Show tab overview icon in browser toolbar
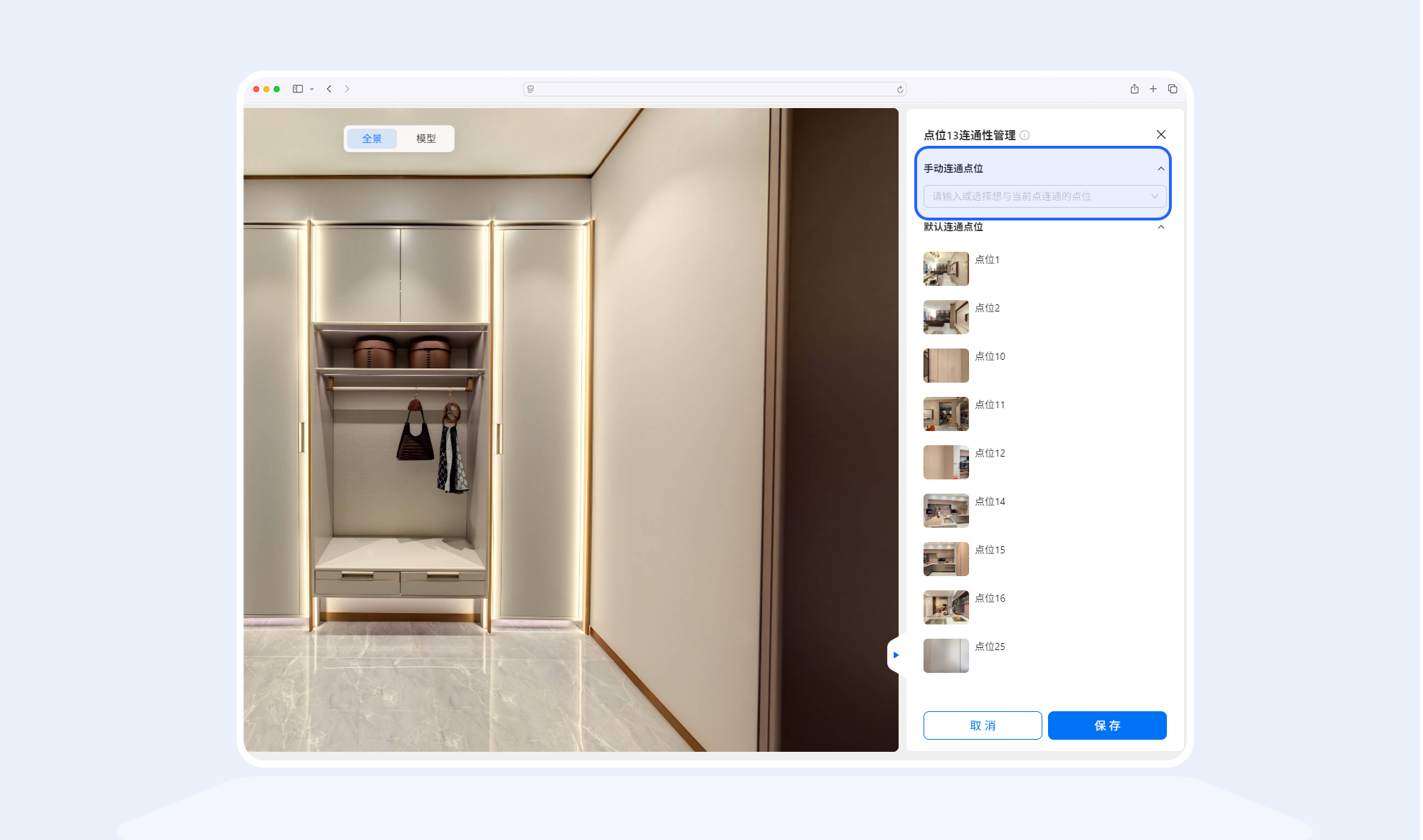Image resolution: width=1423 pixels, height=840 pixels. click(1173, 89)
